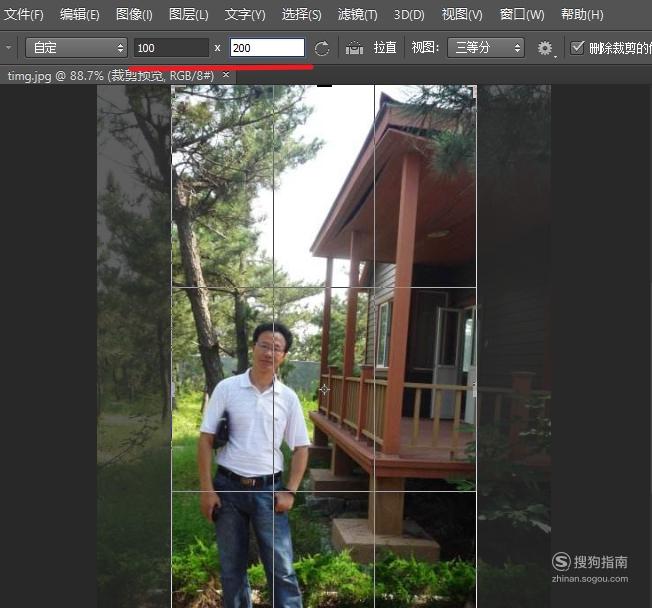Select the straighten tool icon
The width and height of the screenshot is (652, 608).
(x=354, y=48)
